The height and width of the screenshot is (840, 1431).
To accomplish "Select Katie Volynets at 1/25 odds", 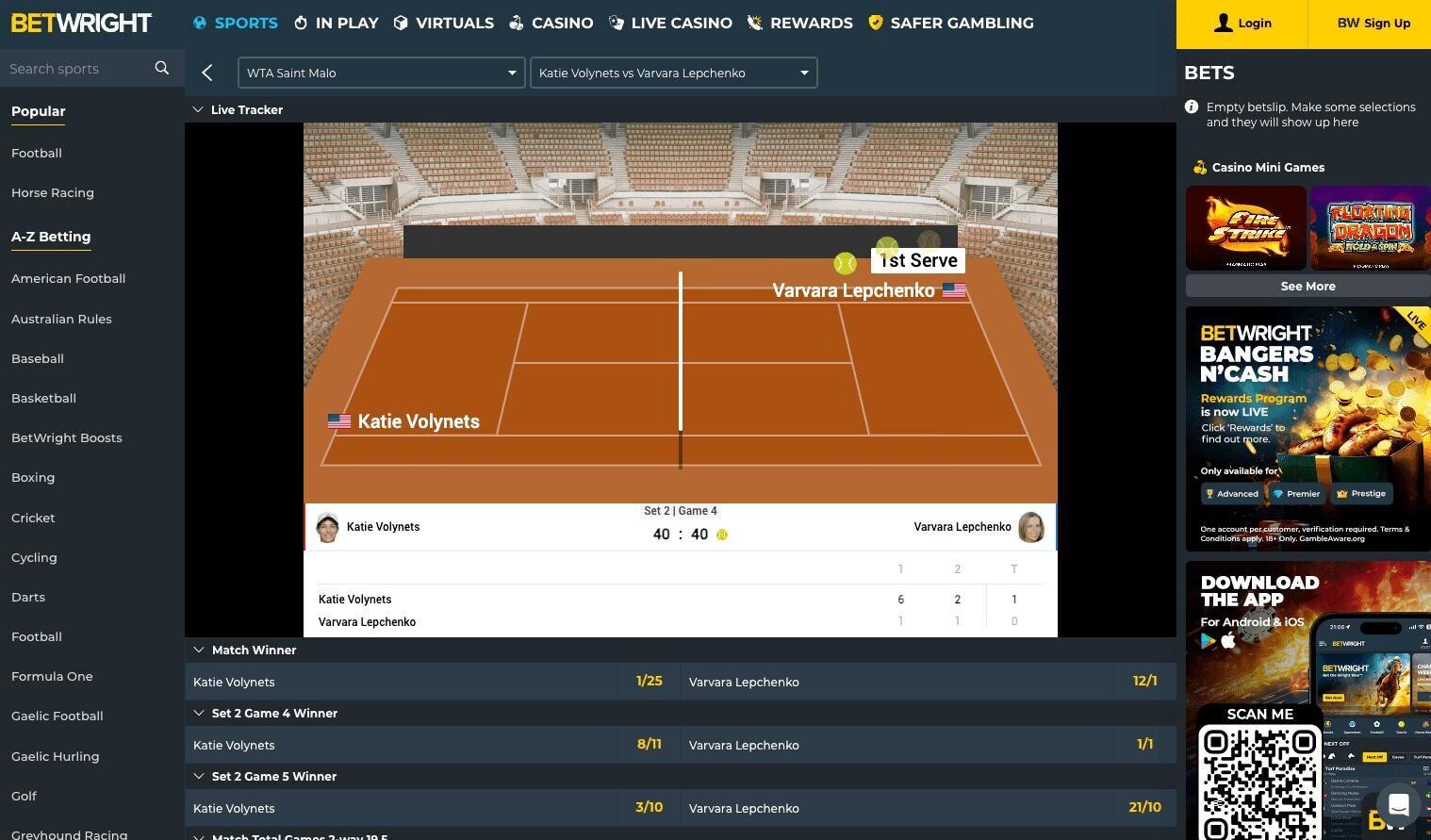I will point(649,682).
